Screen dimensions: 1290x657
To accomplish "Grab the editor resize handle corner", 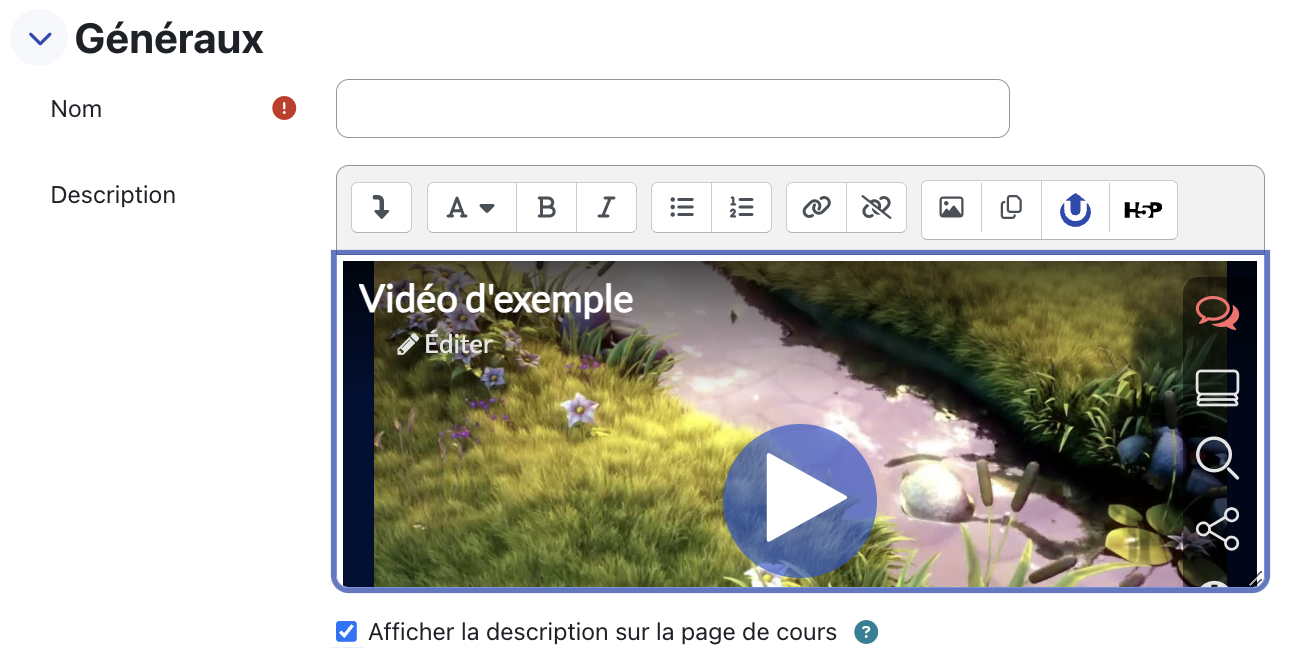I will 1255,578.
